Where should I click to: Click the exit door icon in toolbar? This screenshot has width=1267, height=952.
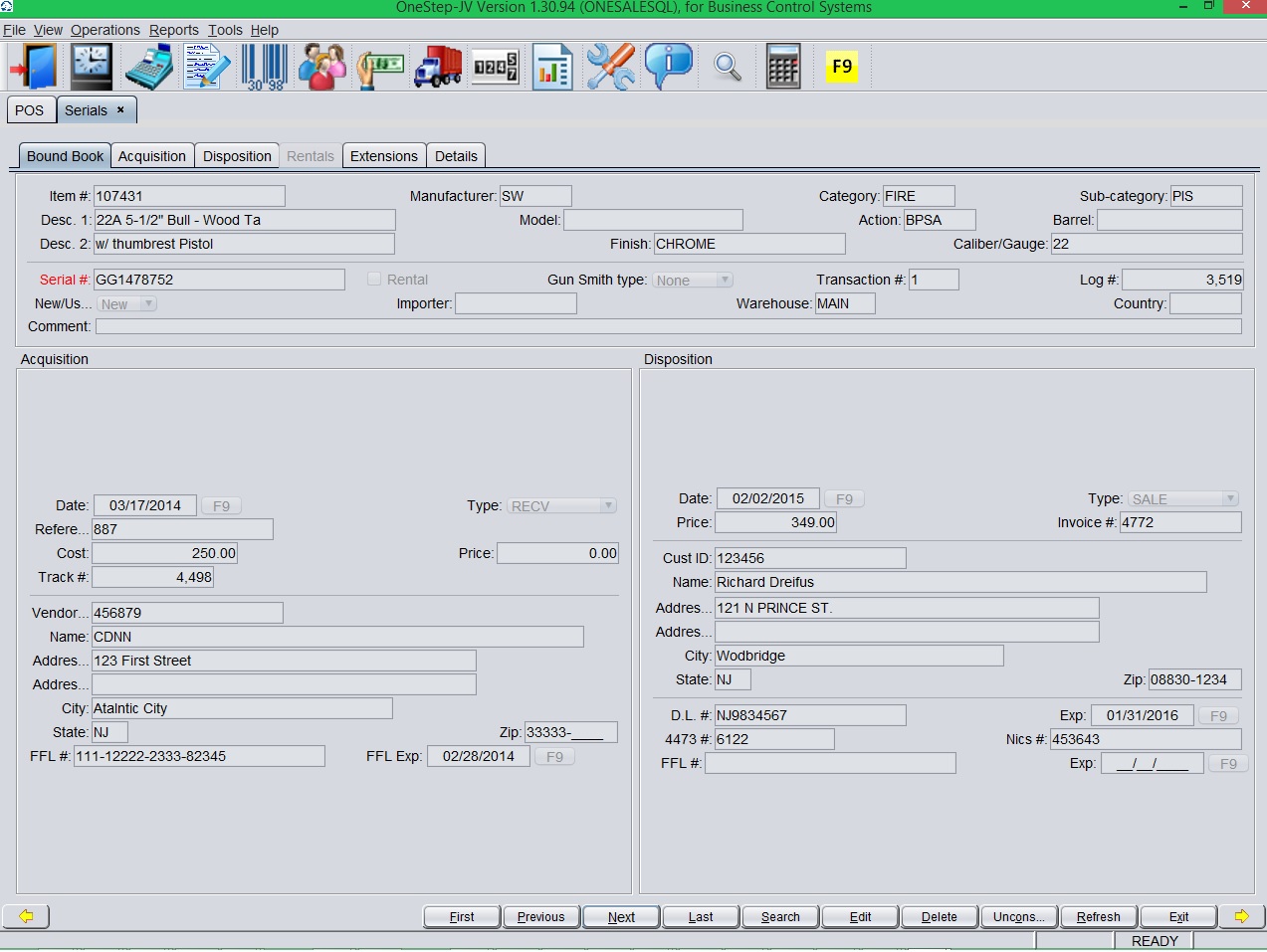[x=33, y=68]
